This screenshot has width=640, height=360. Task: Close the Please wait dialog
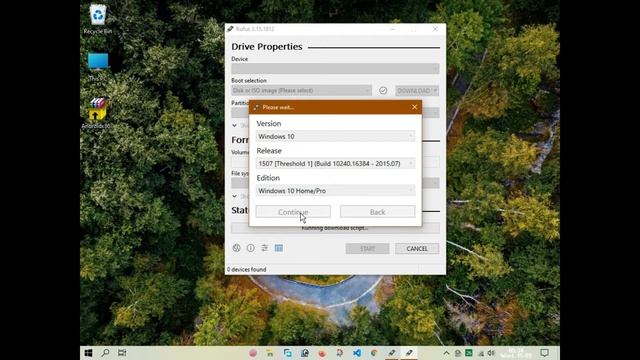(415, 107)
